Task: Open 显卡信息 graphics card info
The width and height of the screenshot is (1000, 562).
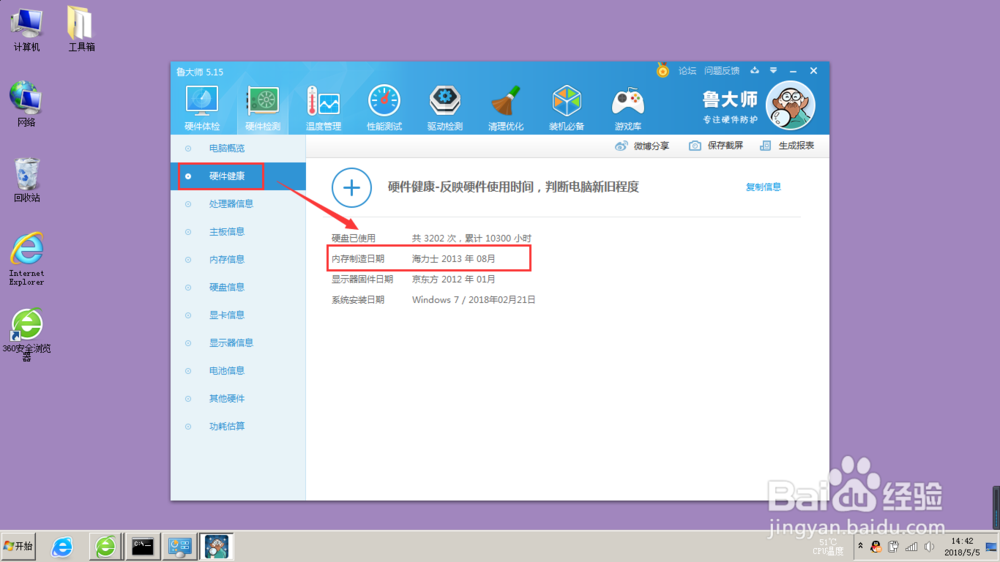Action: pos(238,314)
